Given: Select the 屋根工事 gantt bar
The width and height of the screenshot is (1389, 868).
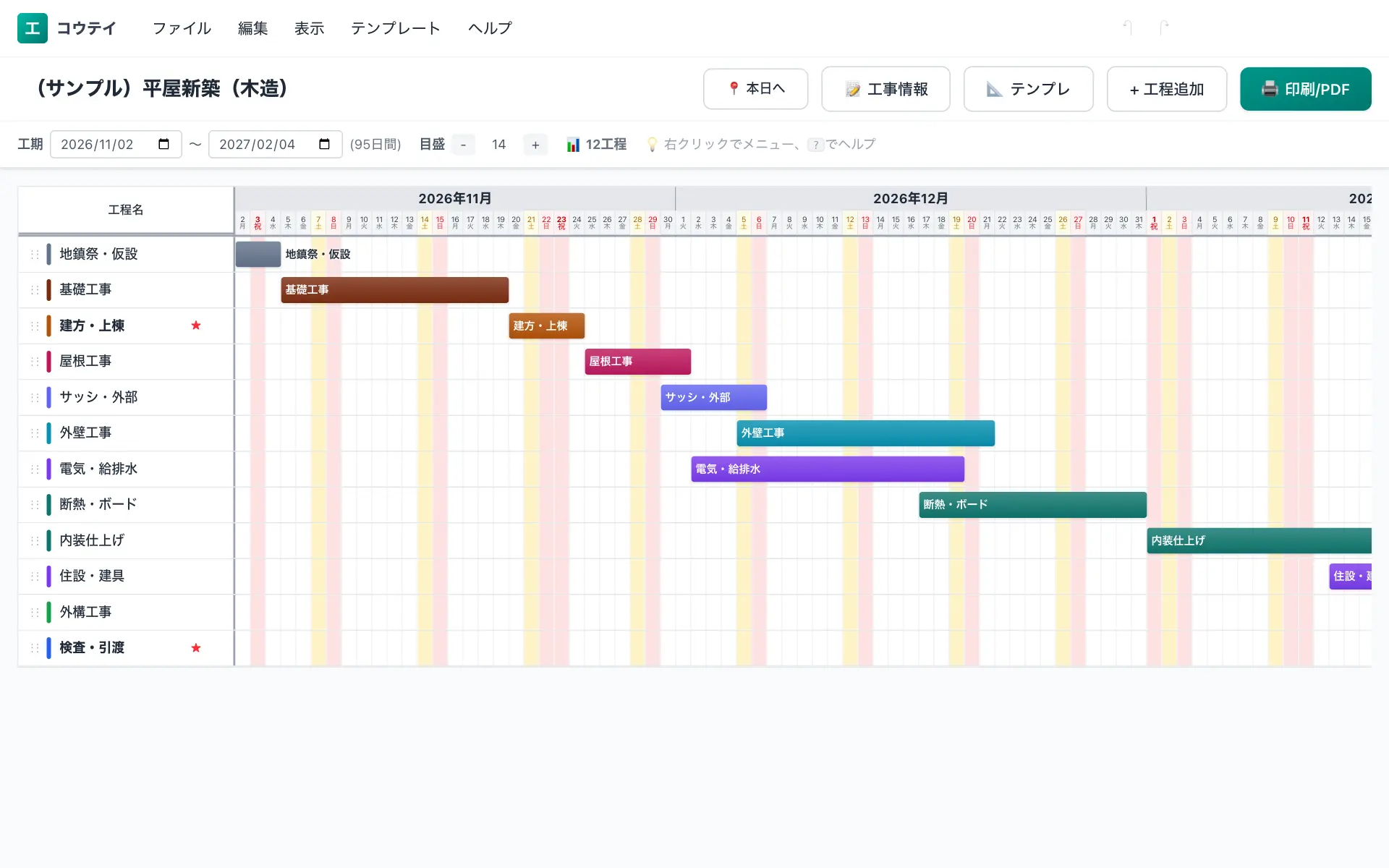Looking at the screenshot, I should click(637, 361).
